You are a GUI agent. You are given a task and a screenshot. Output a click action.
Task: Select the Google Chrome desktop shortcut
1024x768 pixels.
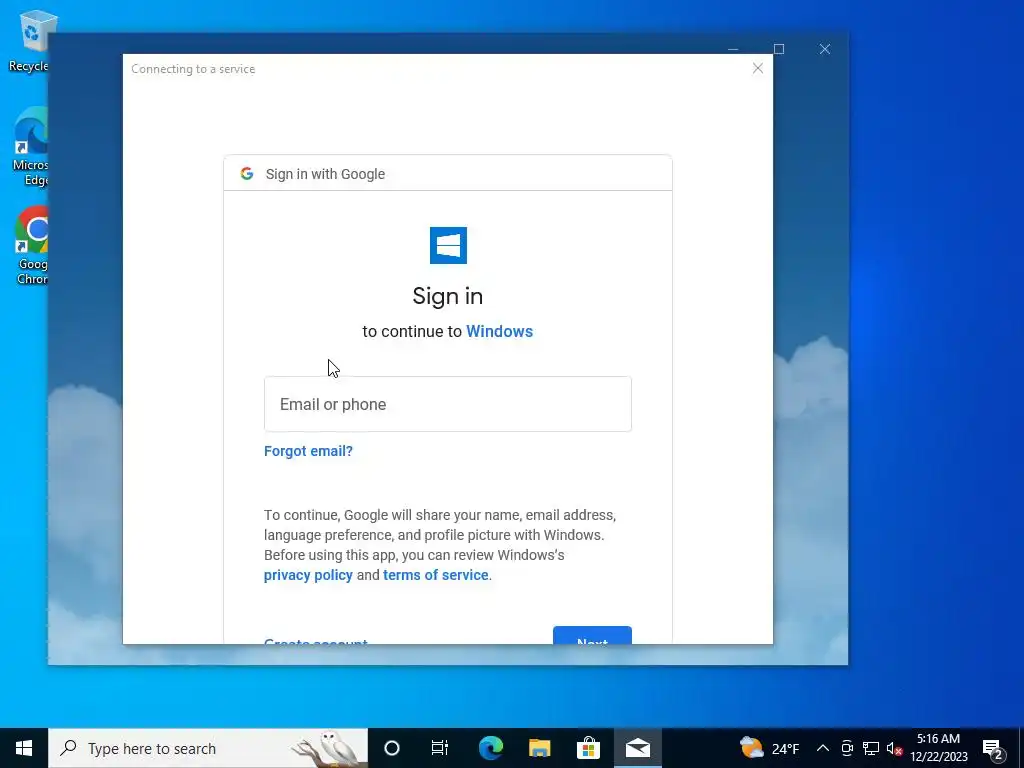pyautogui.click(x=32, y=246)
